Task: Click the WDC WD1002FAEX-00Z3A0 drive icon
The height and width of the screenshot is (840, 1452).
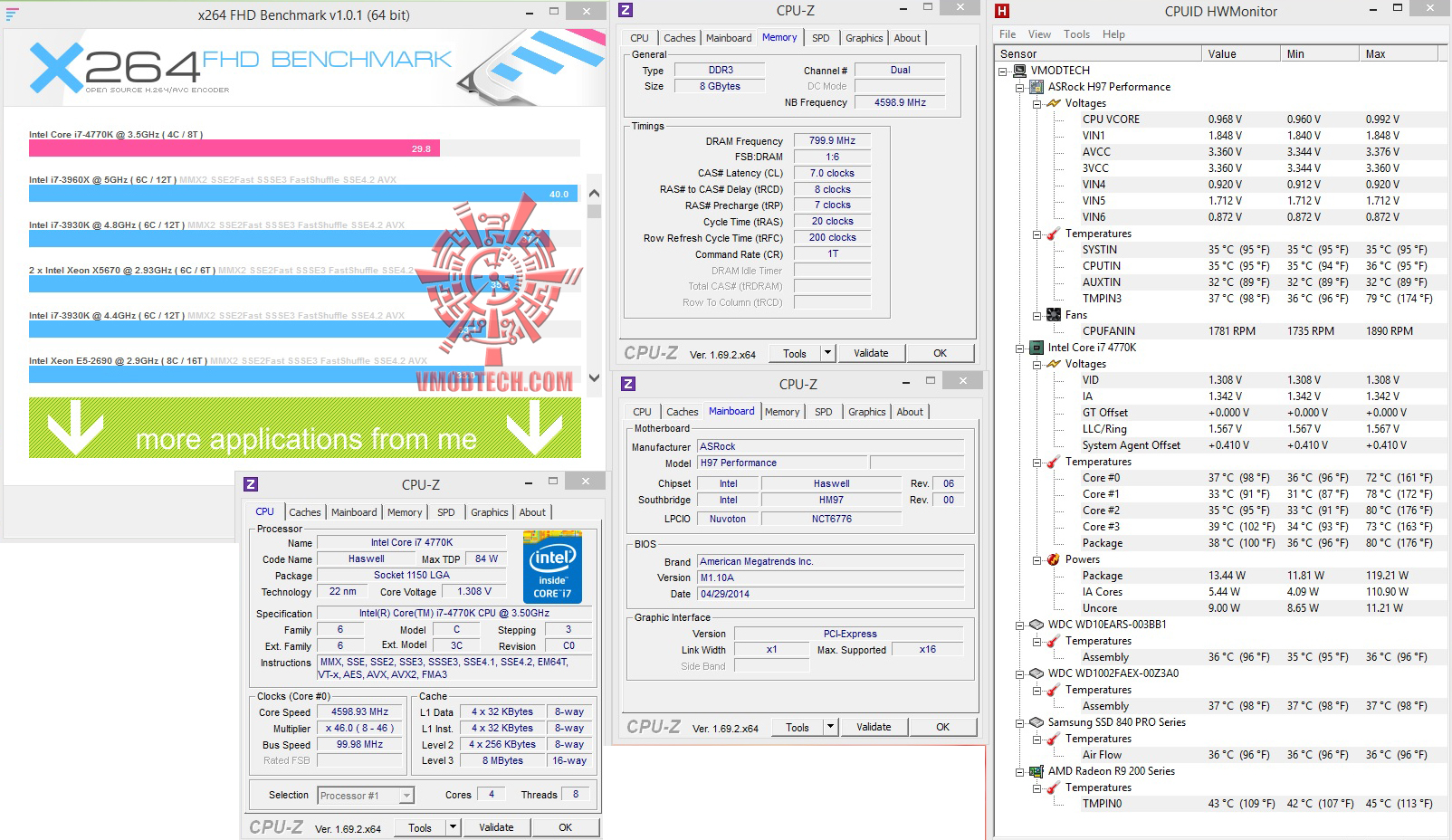Action: click(1036, 673)
